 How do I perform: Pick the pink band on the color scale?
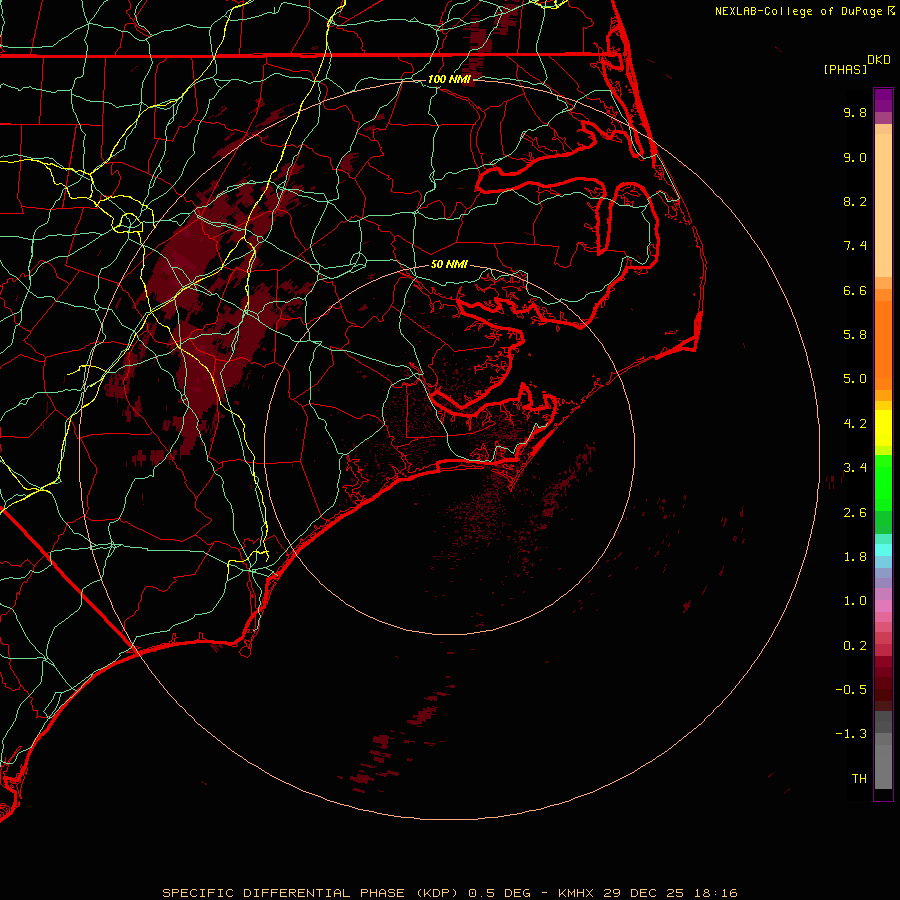(x=883, y=606)
